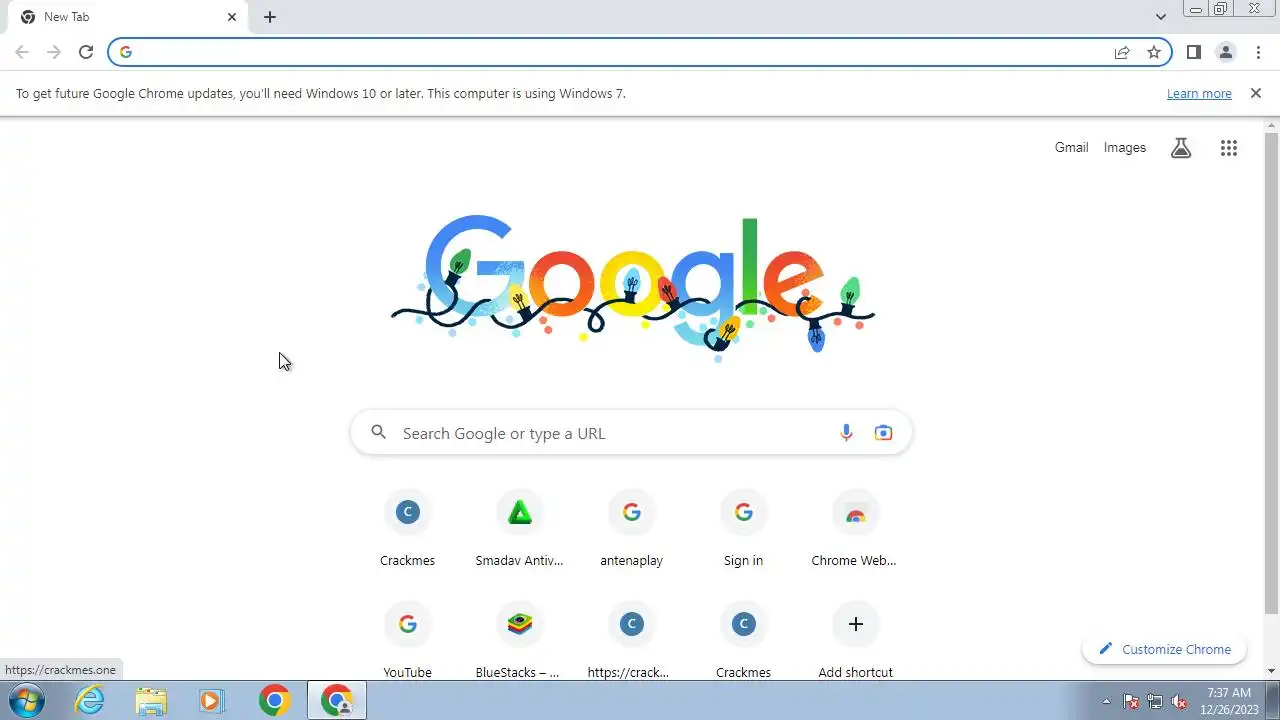Open the Sign in shortcut
This screenshot has height=720, width=1280.
coord(743,529)
